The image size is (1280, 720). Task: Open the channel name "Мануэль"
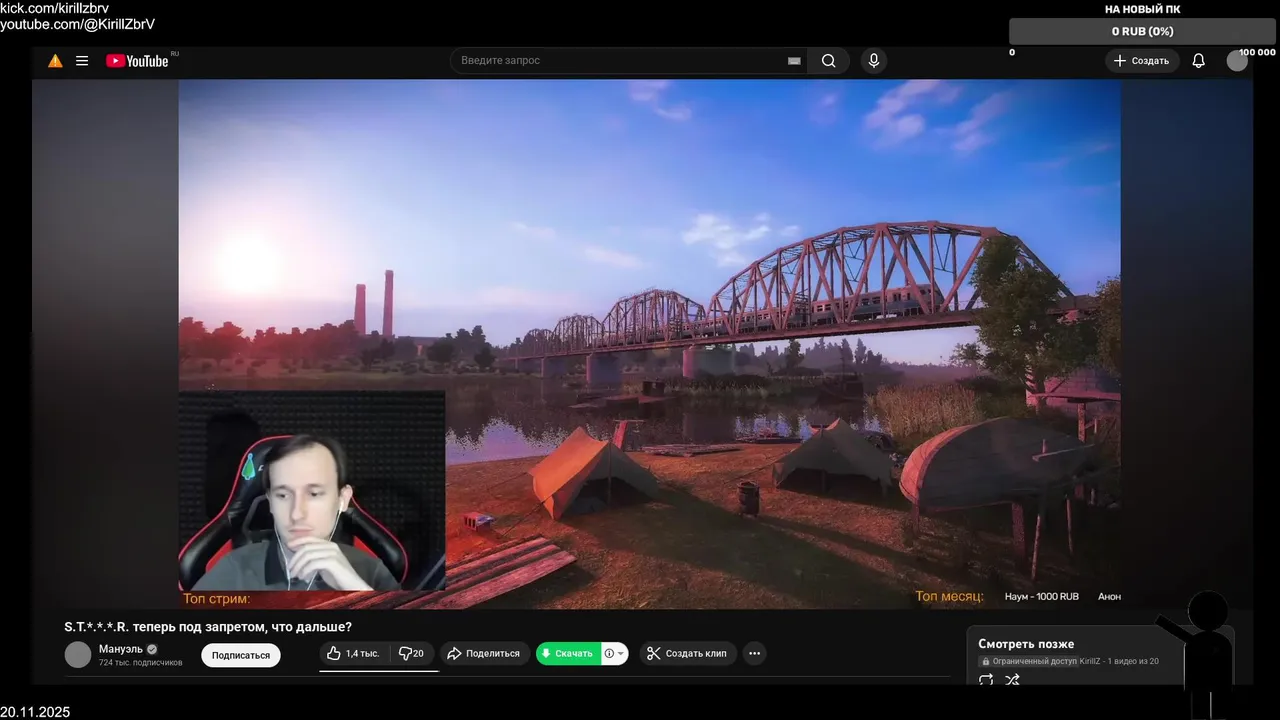(120, 649)
